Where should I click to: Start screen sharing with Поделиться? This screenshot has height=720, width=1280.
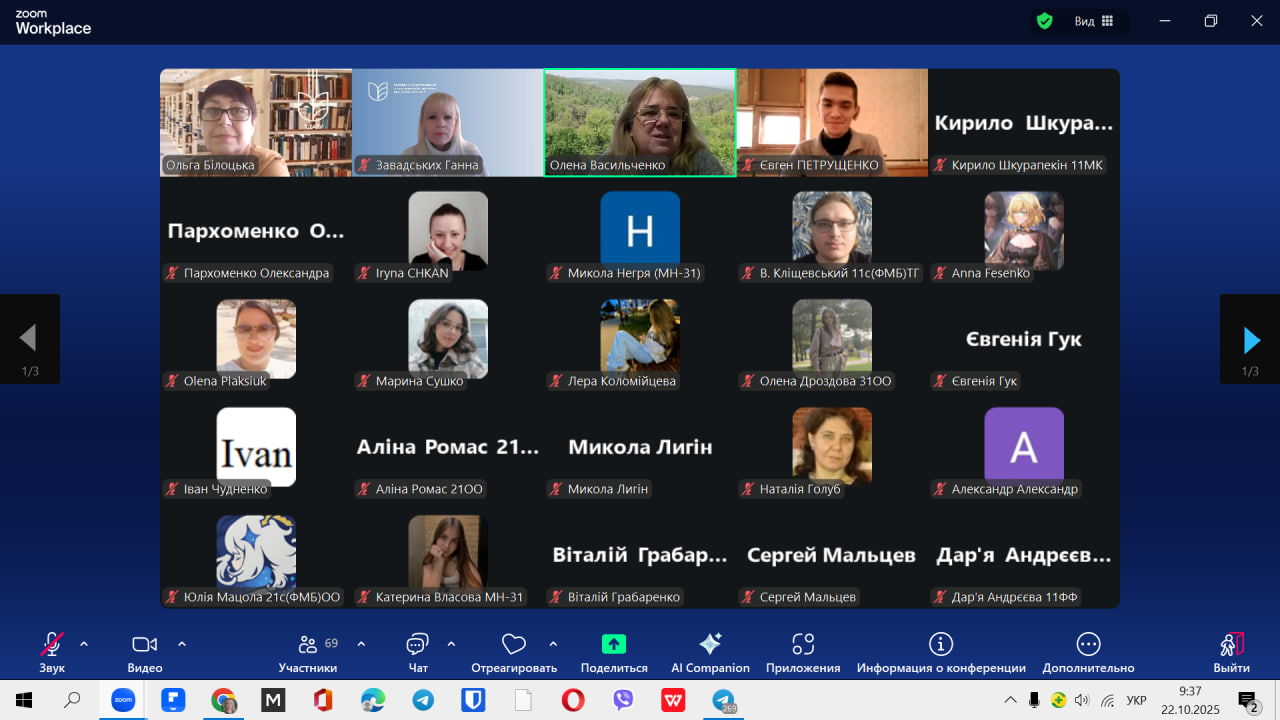(614, 652)
